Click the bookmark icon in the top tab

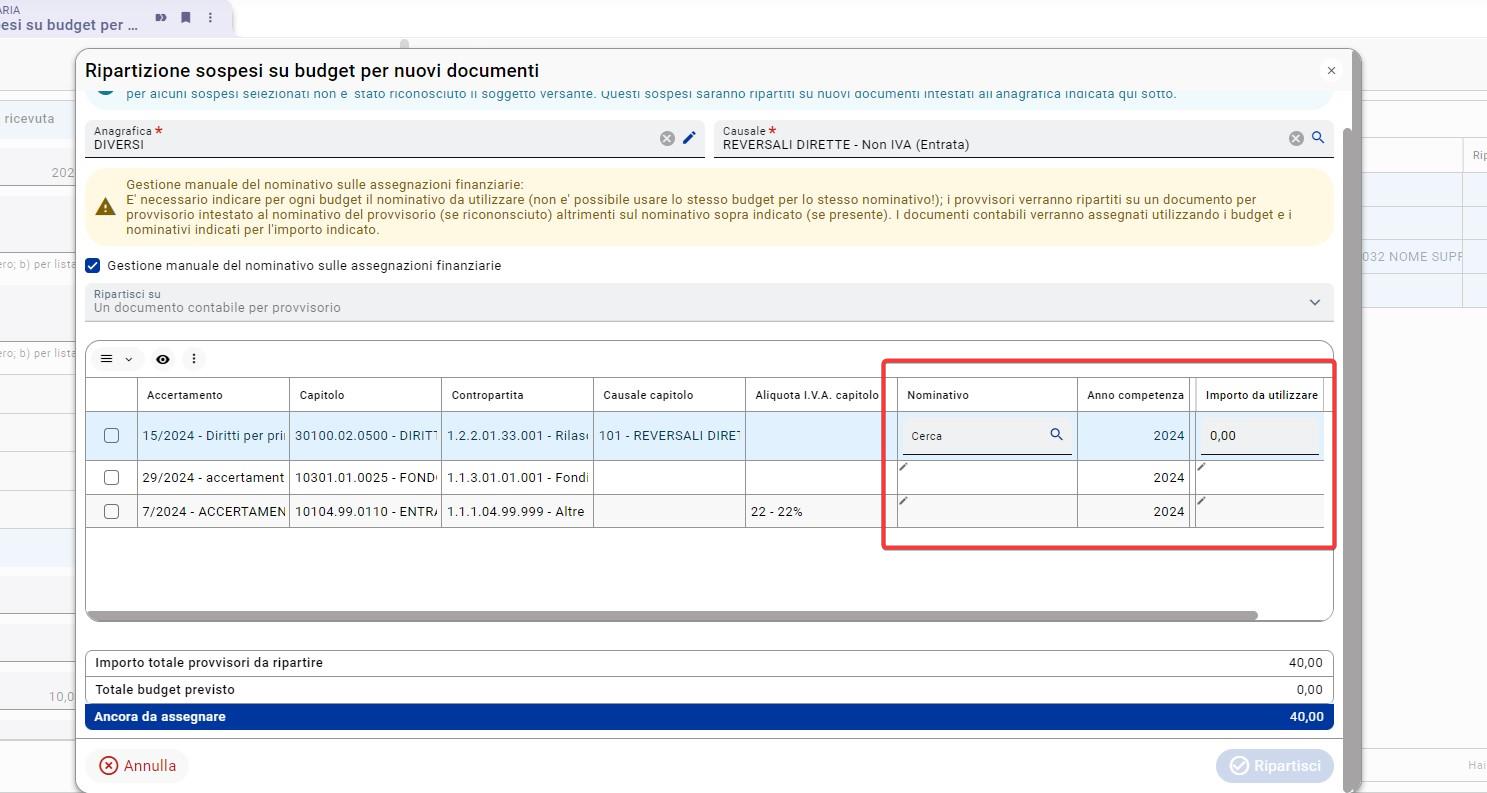click(x=186, y=18)
